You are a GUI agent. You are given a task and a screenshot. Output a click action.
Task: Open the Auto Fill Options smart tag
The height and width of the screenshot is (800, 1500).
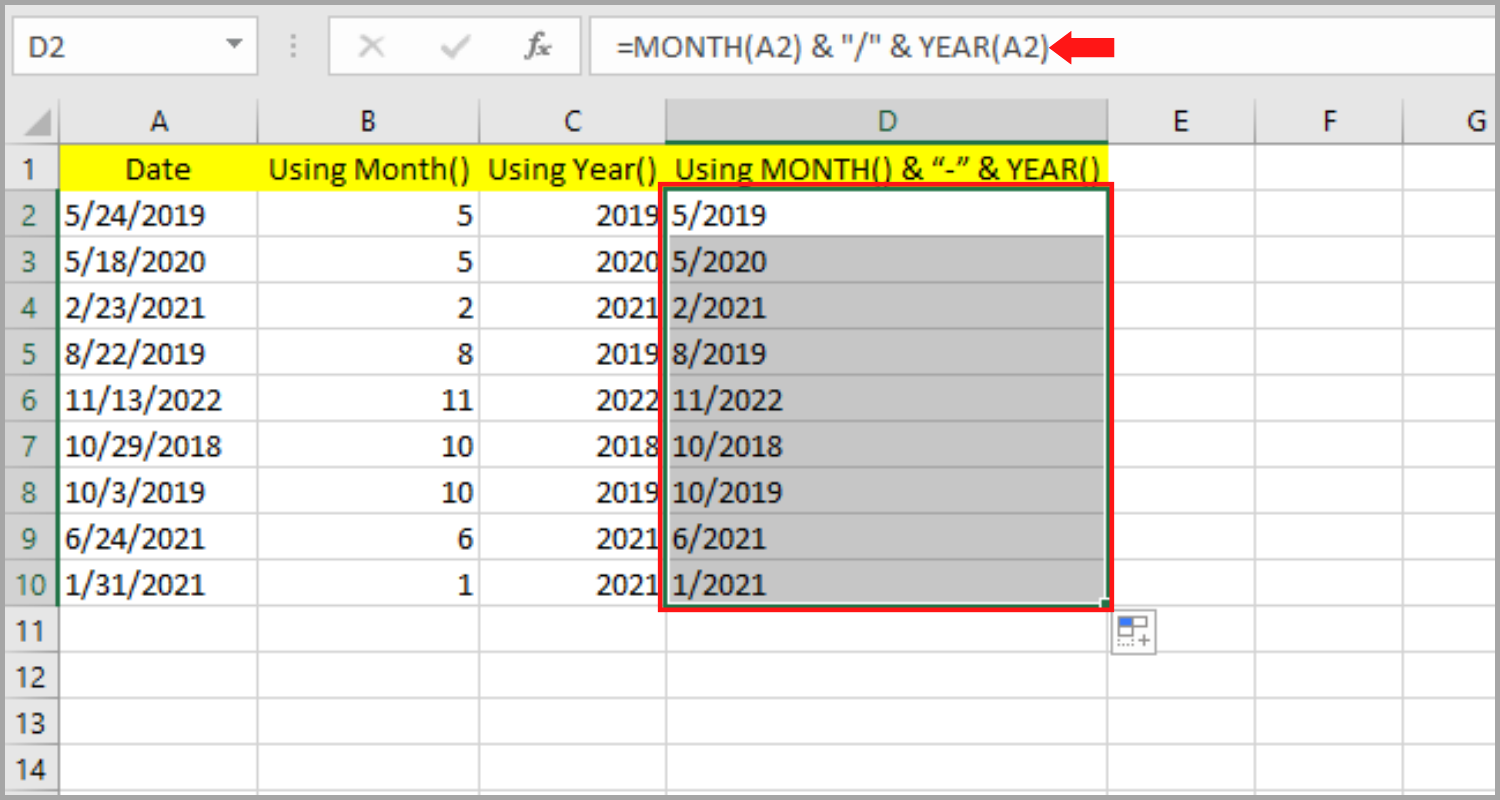tap(1134, 631)
